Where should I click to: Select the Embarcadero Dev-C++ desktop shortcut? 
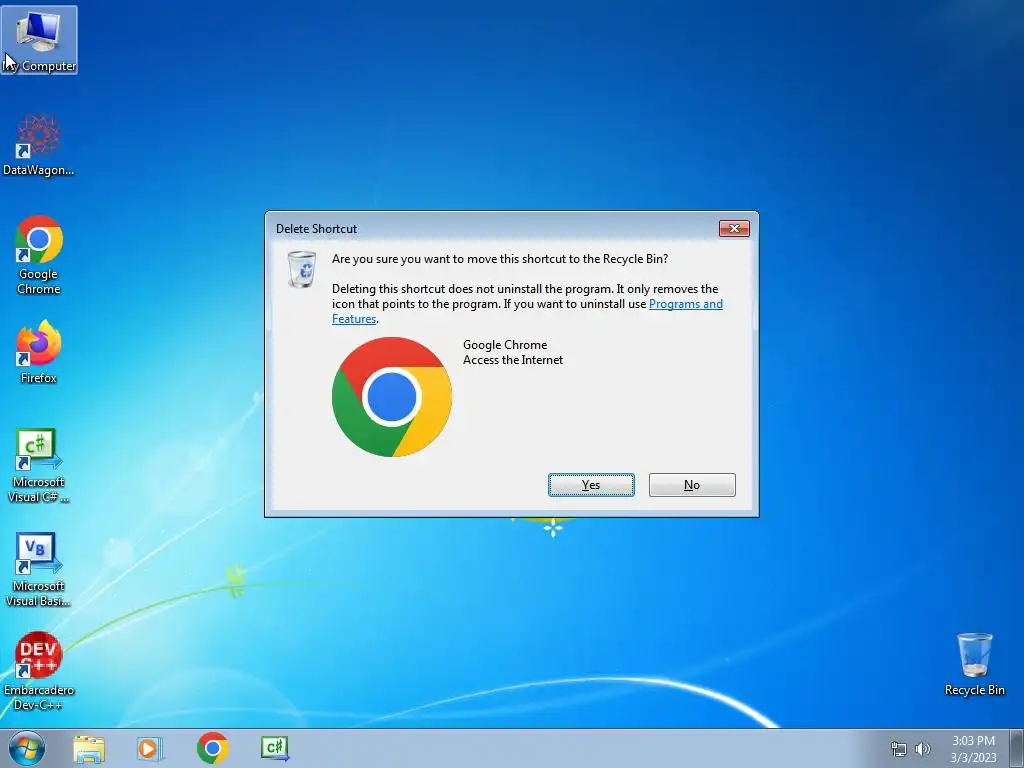coord(39,671)
